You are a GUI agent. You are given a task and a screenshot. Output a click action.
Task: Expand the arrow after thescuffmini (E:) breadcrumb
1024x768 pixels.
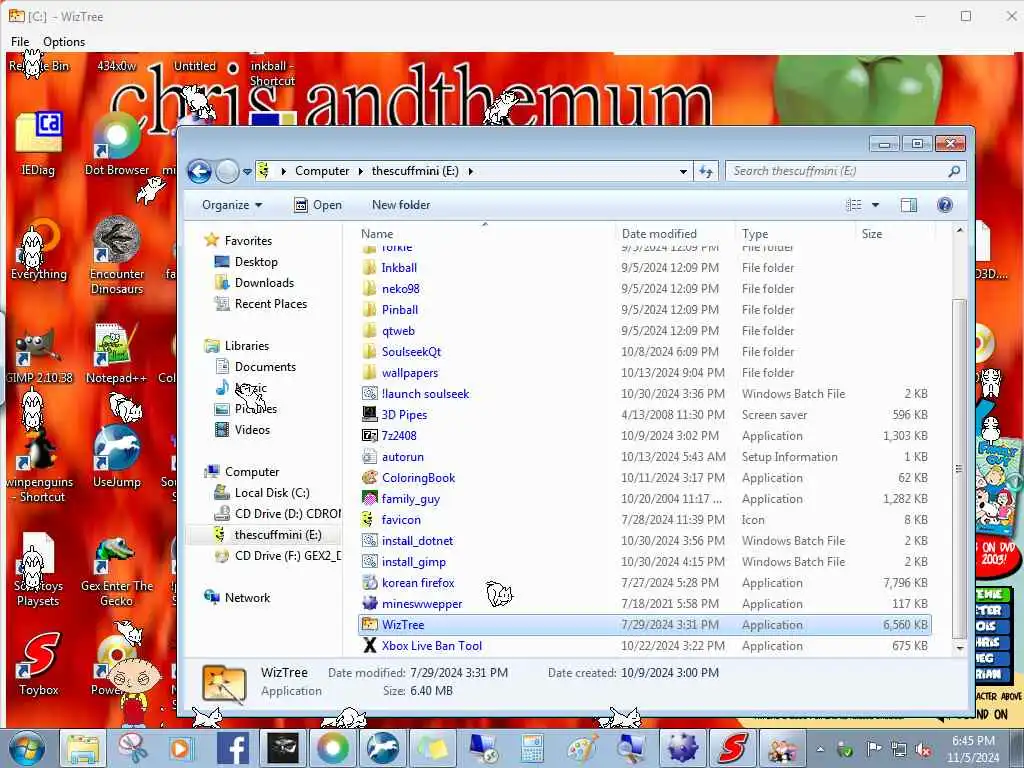tap(470, 171)
